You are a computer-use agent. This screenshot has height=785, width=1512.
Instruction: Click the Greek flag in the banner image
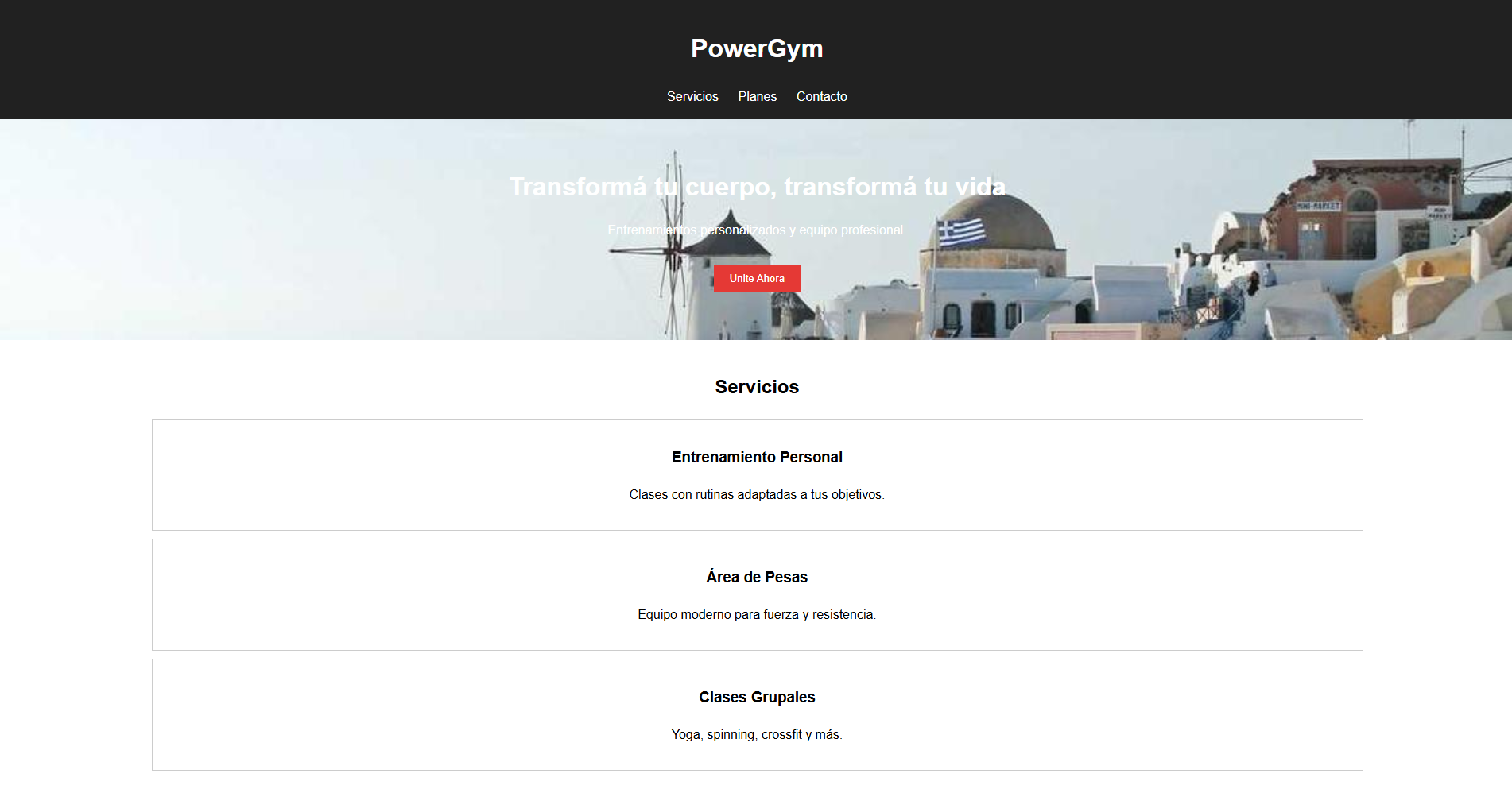pyautogui.click(x=961, y=232)
